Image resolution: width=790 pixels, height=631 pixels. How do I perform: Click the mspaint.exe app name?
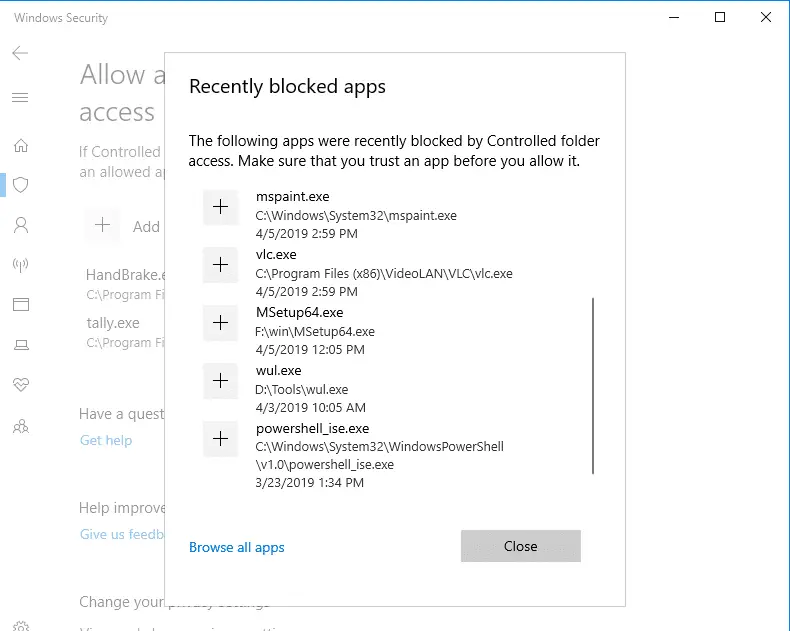292,197
